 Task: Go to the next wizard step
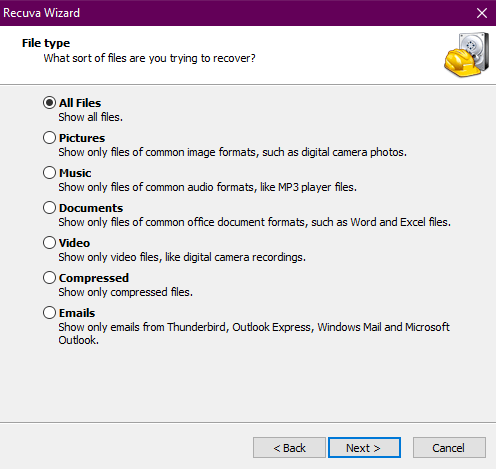coord(364,448)
